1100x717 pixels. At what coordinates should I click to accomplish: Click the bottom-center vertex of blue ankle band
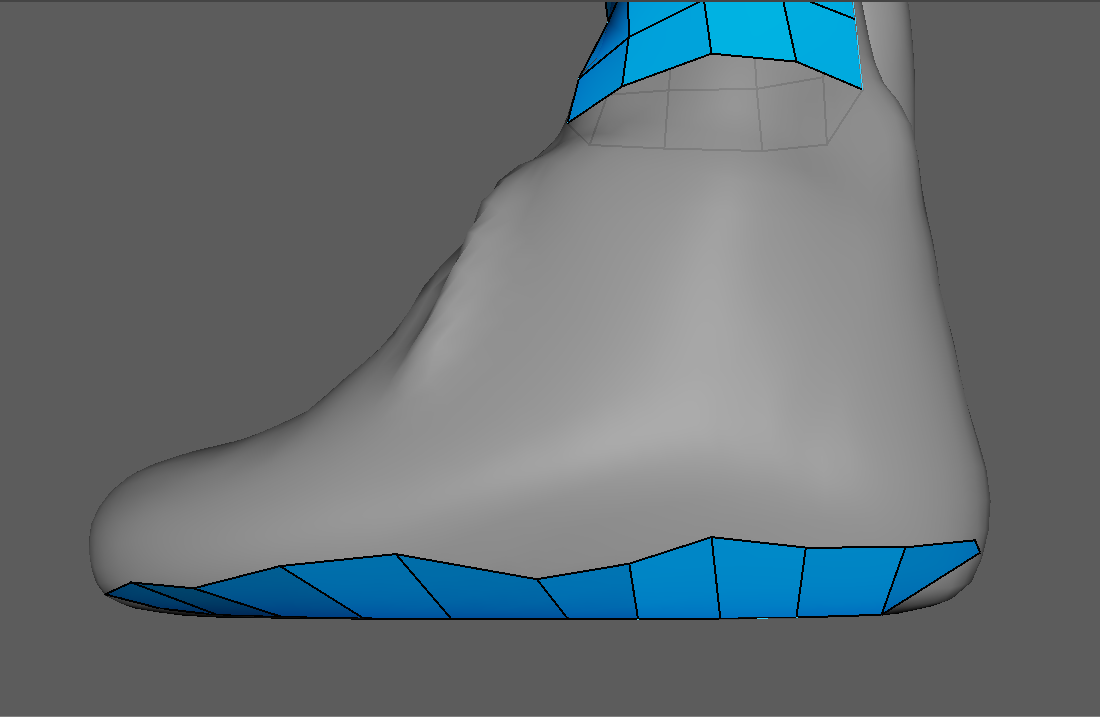(x=712, y=53)
